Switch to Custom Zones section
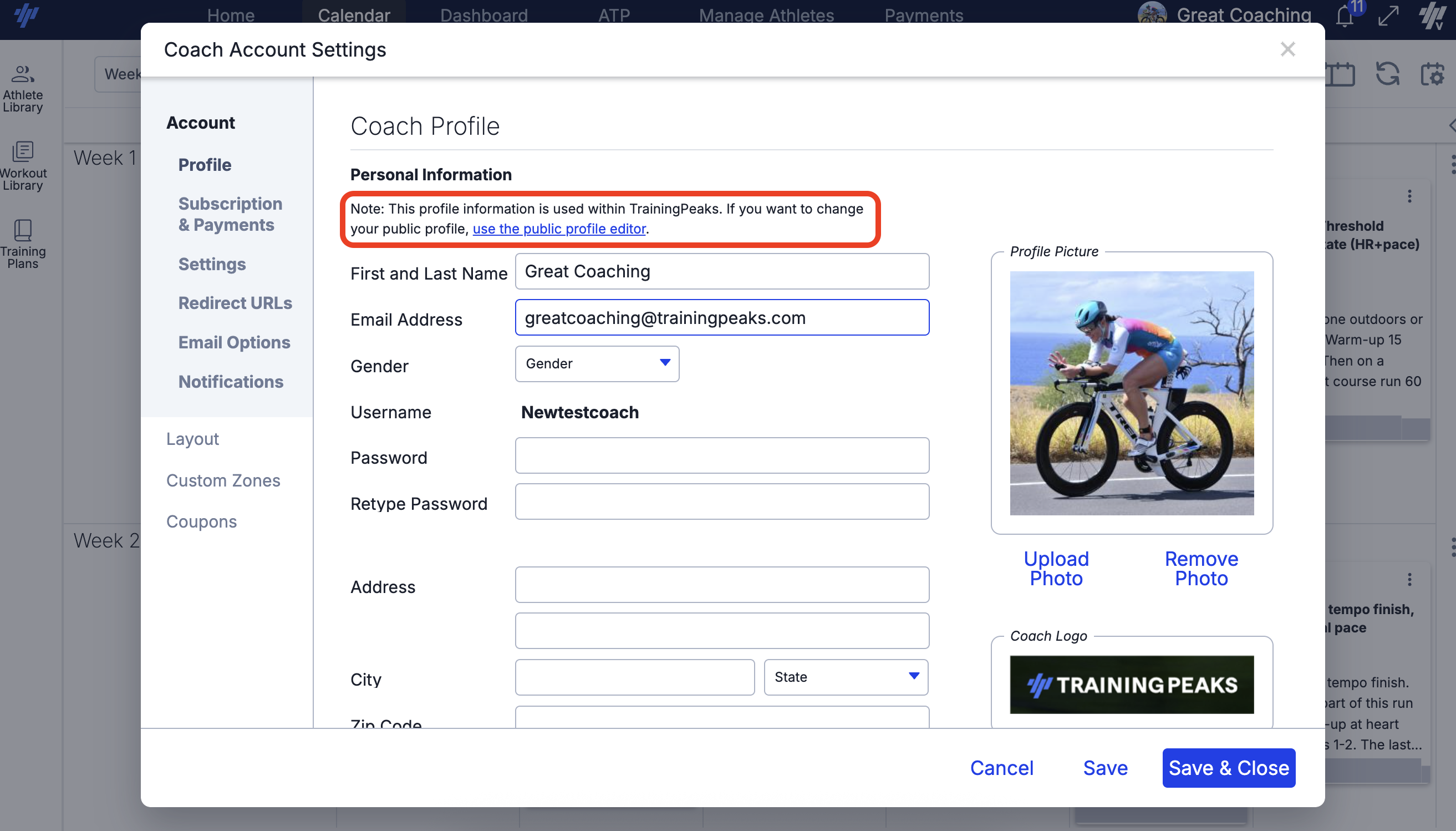The width and height of the screenshot is (1456, 831). pyautogui.click(x=223, y=480)
